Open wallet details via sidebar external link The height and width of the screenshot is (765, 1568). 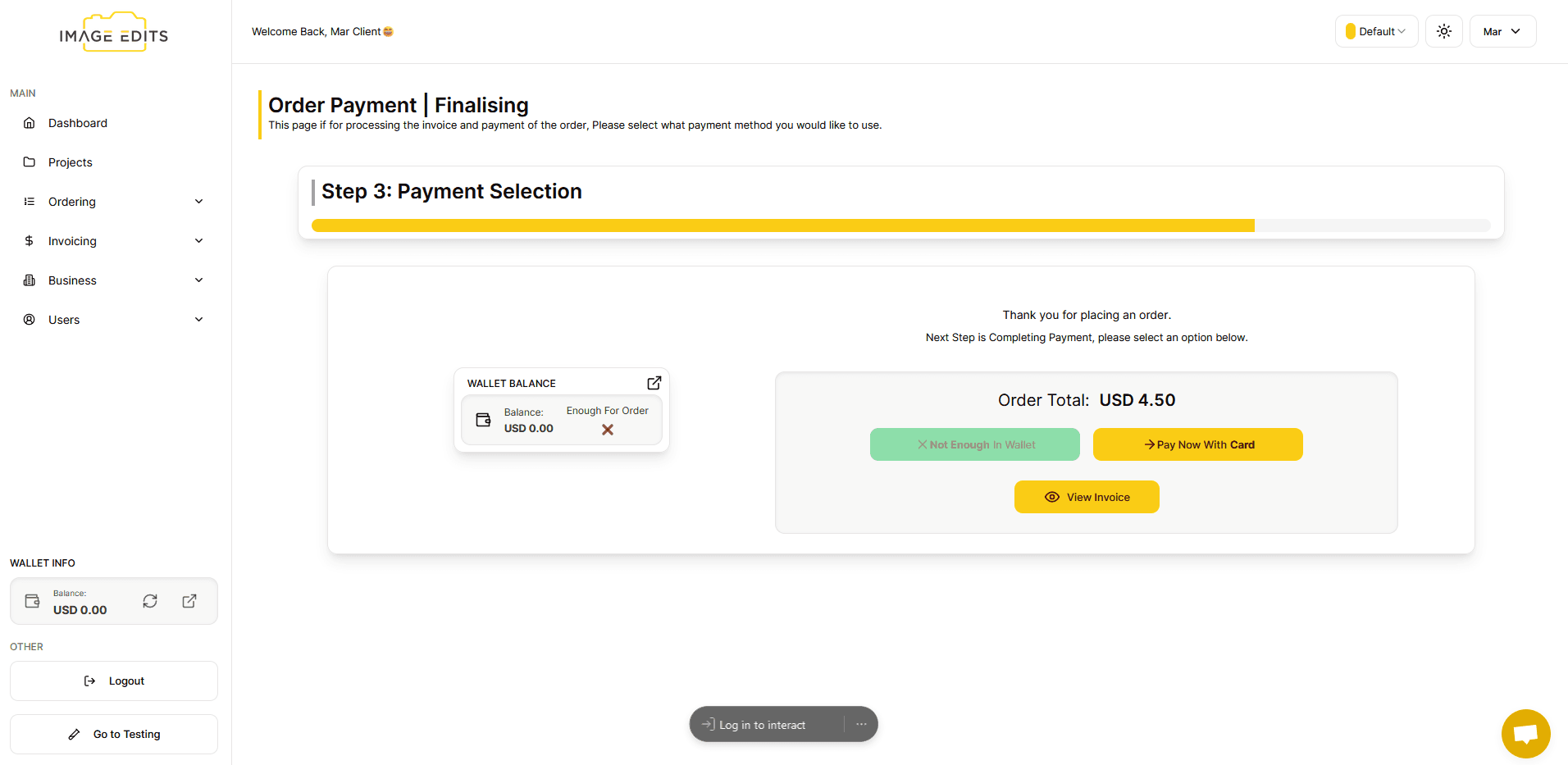[x=189, y=601]
